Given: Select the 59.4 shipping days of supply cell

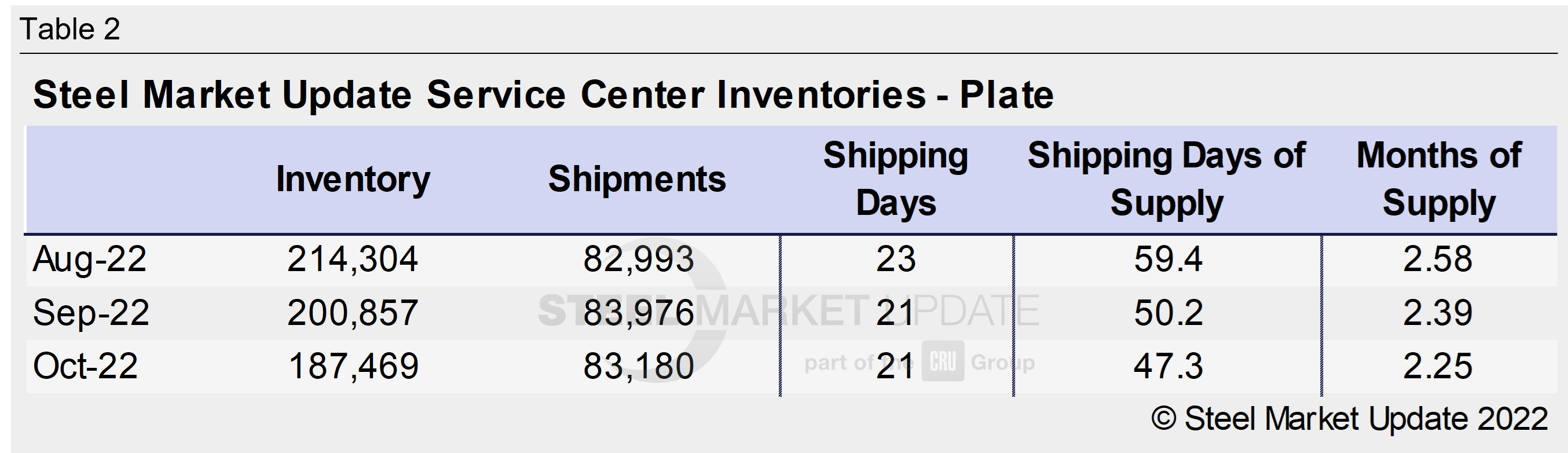Looking at the screenshot, I should tap(1167, 260).
